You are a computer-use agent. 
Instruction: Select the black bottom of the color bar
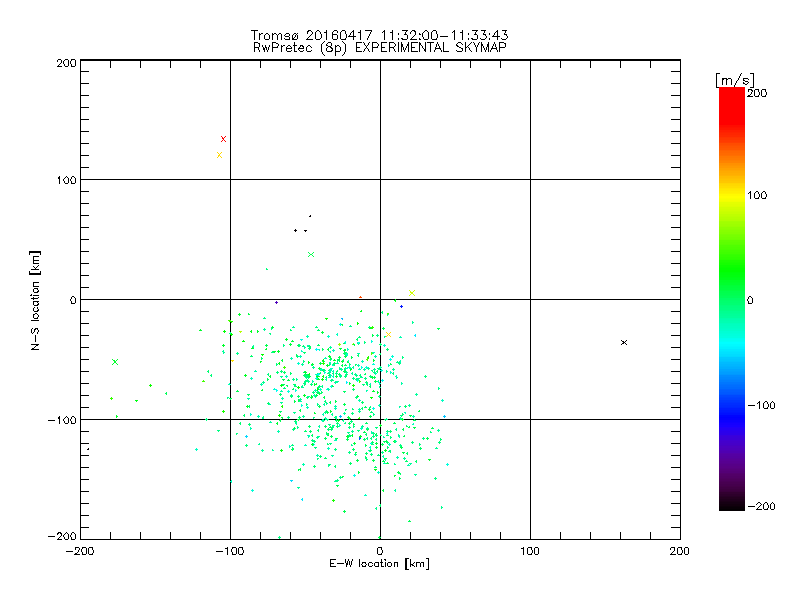[731, 503]
